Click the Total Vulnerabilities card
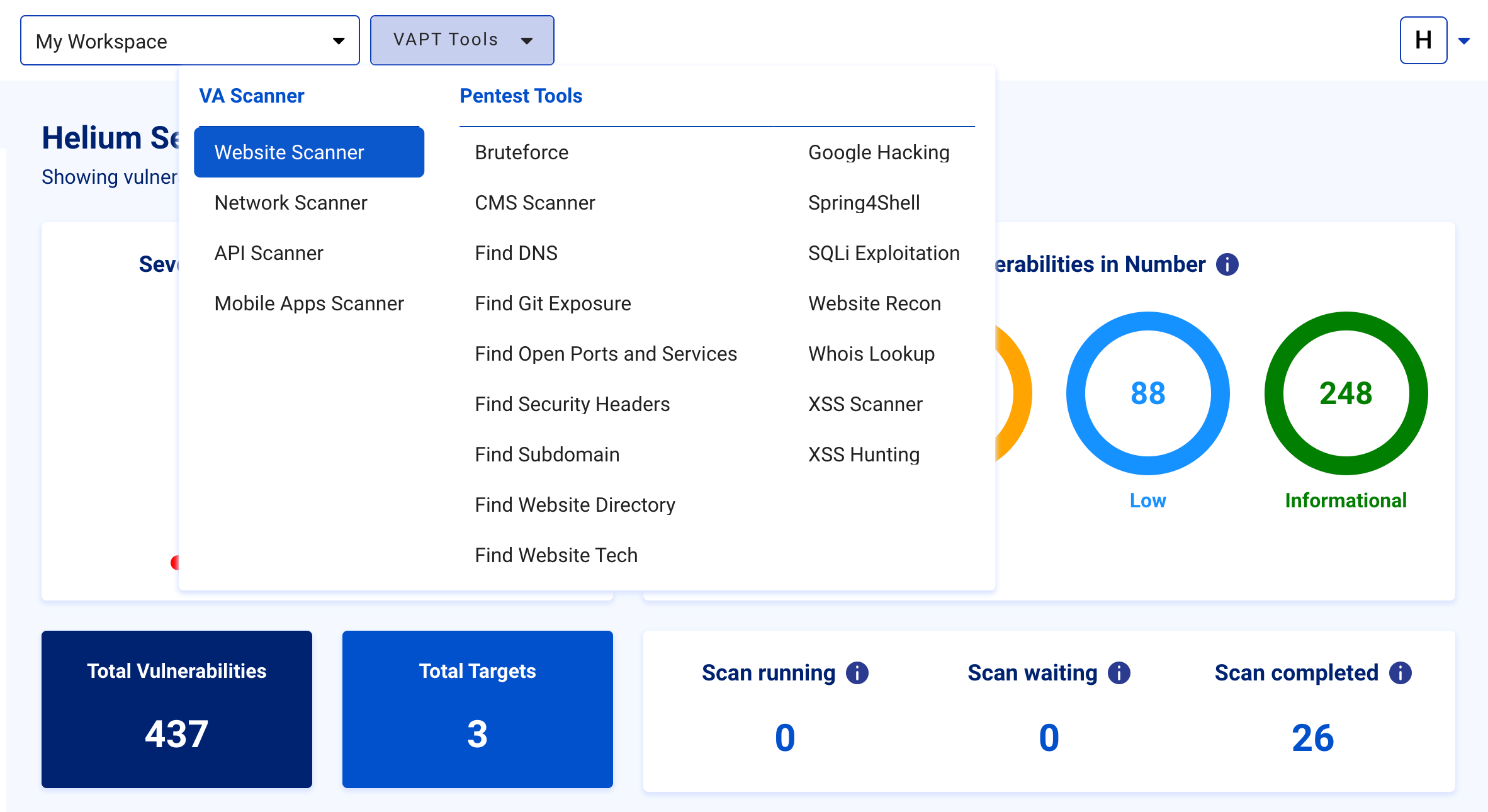Viewport: 1488px width, 812px height. (x=176, y=709)
